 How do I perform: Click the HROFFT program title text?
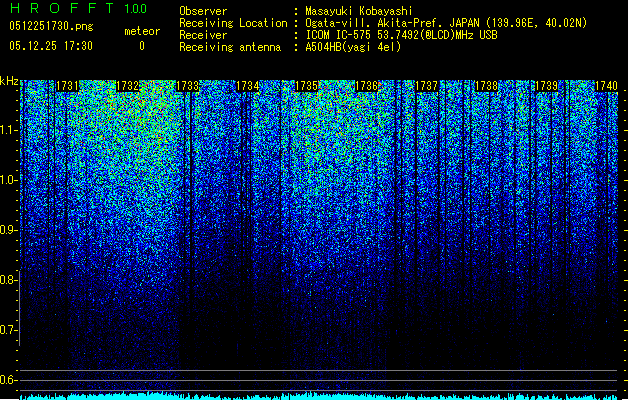point(62,8)
